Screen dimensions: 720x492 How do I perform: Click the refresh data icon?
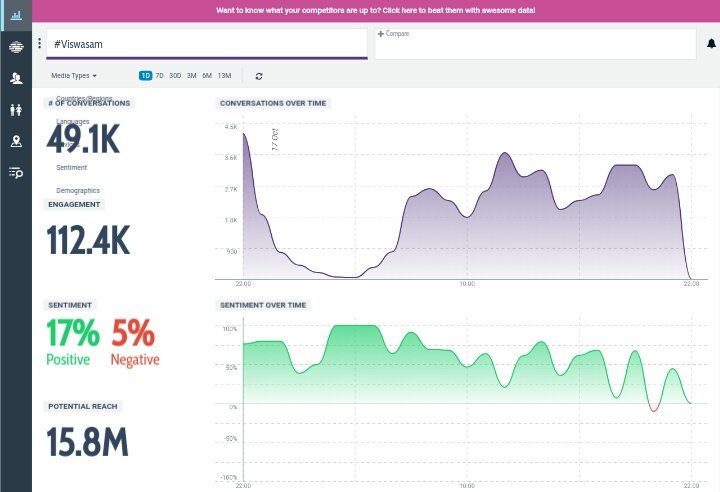tap(259, 76)
